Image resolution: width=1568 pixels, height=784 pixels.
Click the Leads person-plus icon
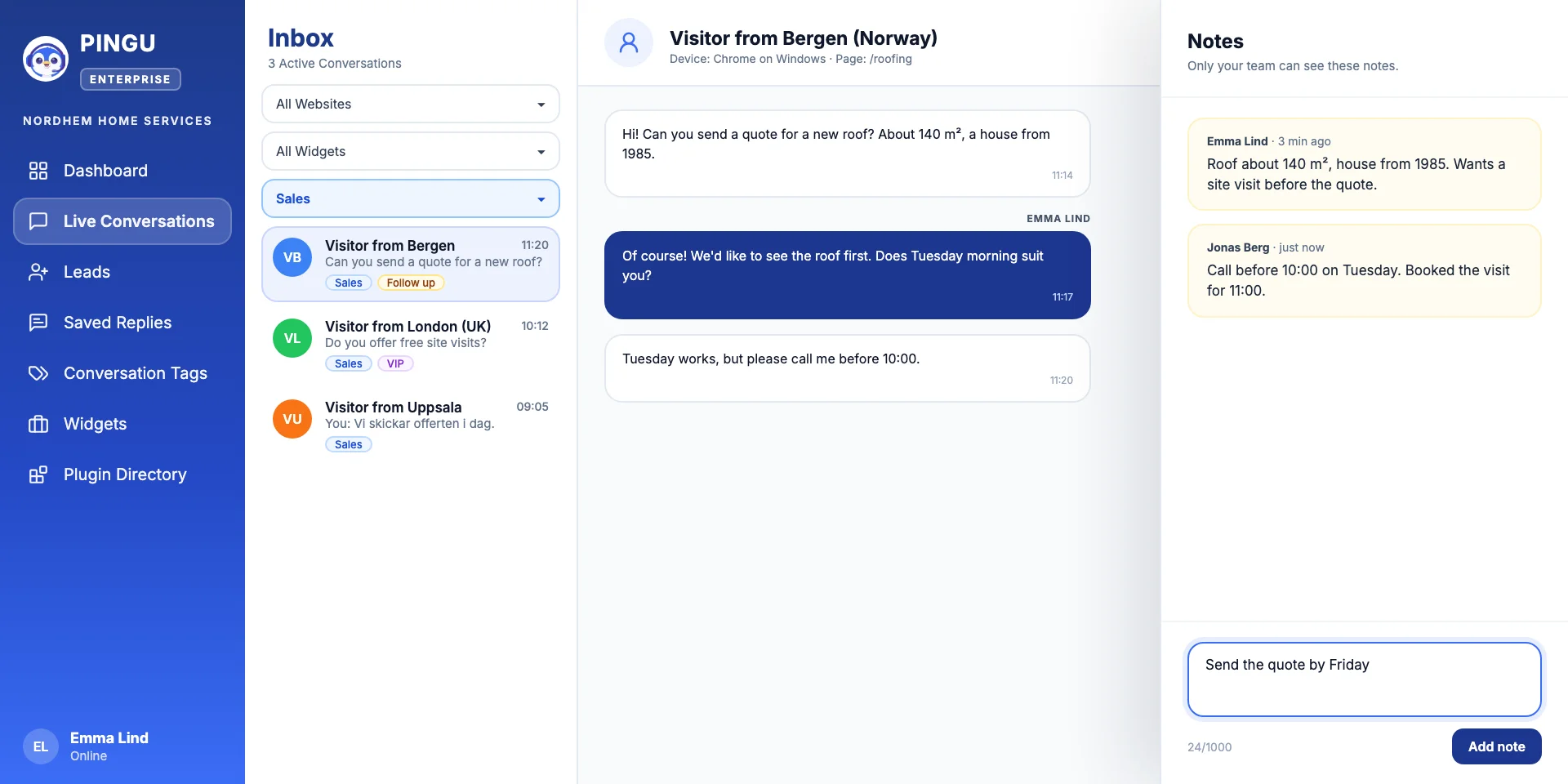[38, 272]
